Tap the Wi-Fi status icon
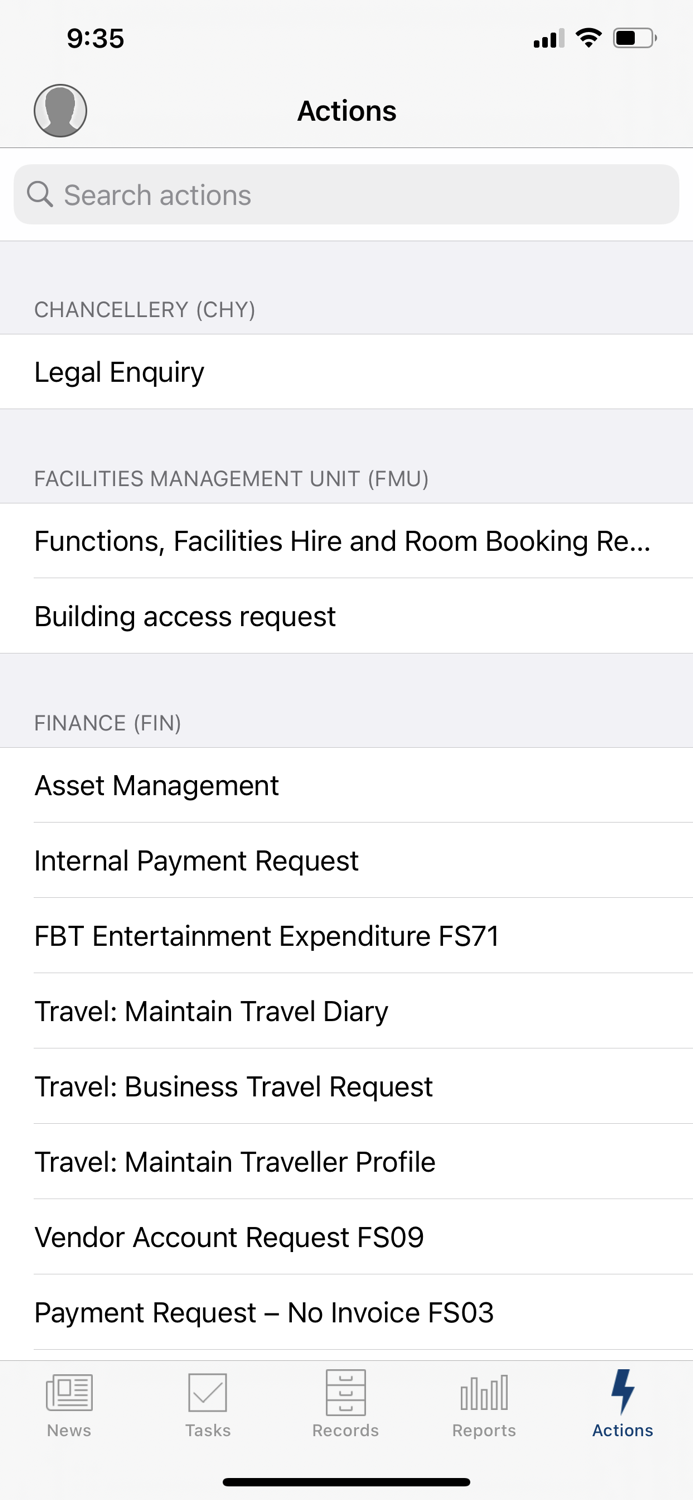693x1500 pixels. (588, 38)
